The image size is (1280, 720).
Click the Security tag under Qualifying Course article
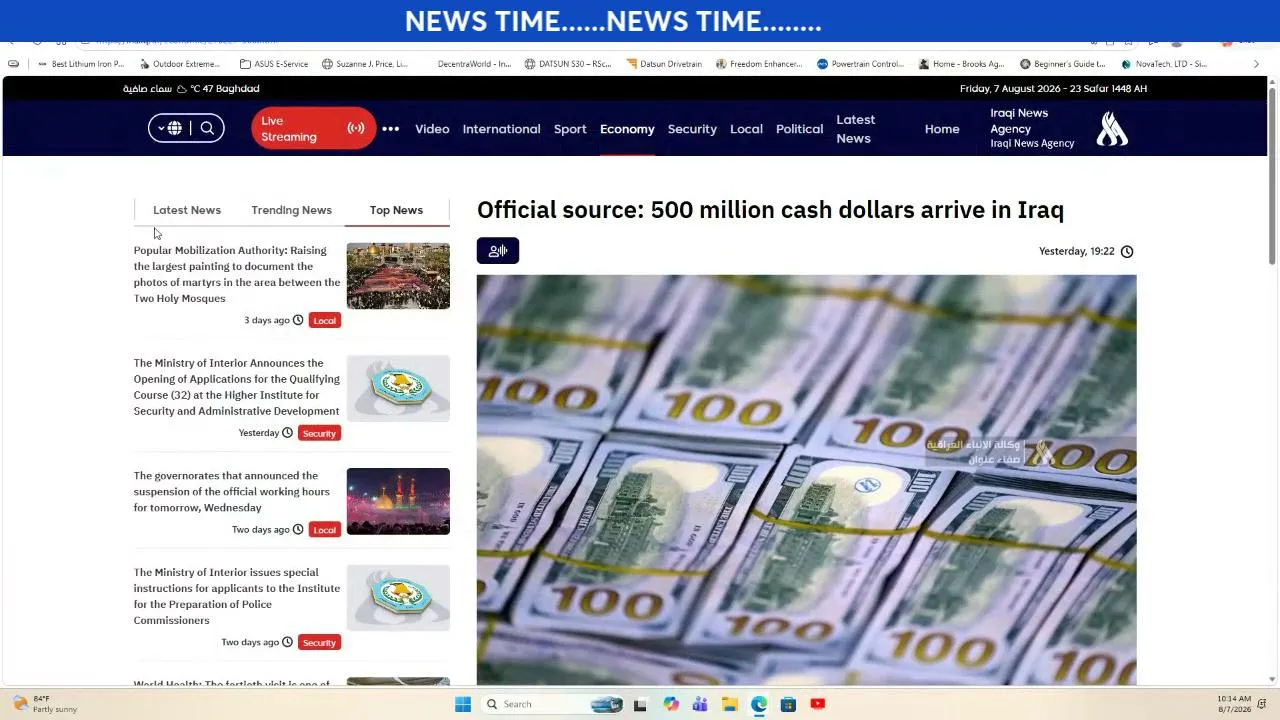tap(319, 433)
